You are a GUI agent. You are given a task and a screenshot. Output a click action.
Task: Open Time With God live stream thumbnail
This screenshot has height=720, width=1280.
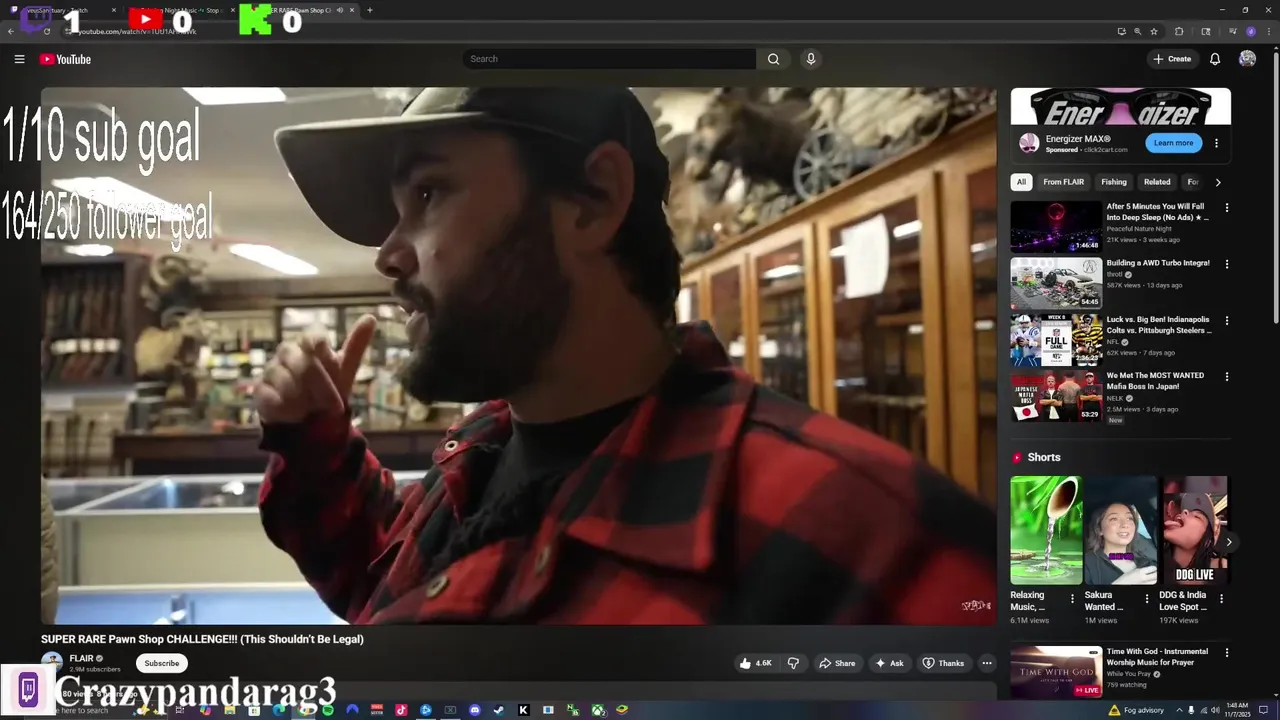(1056, 672)
